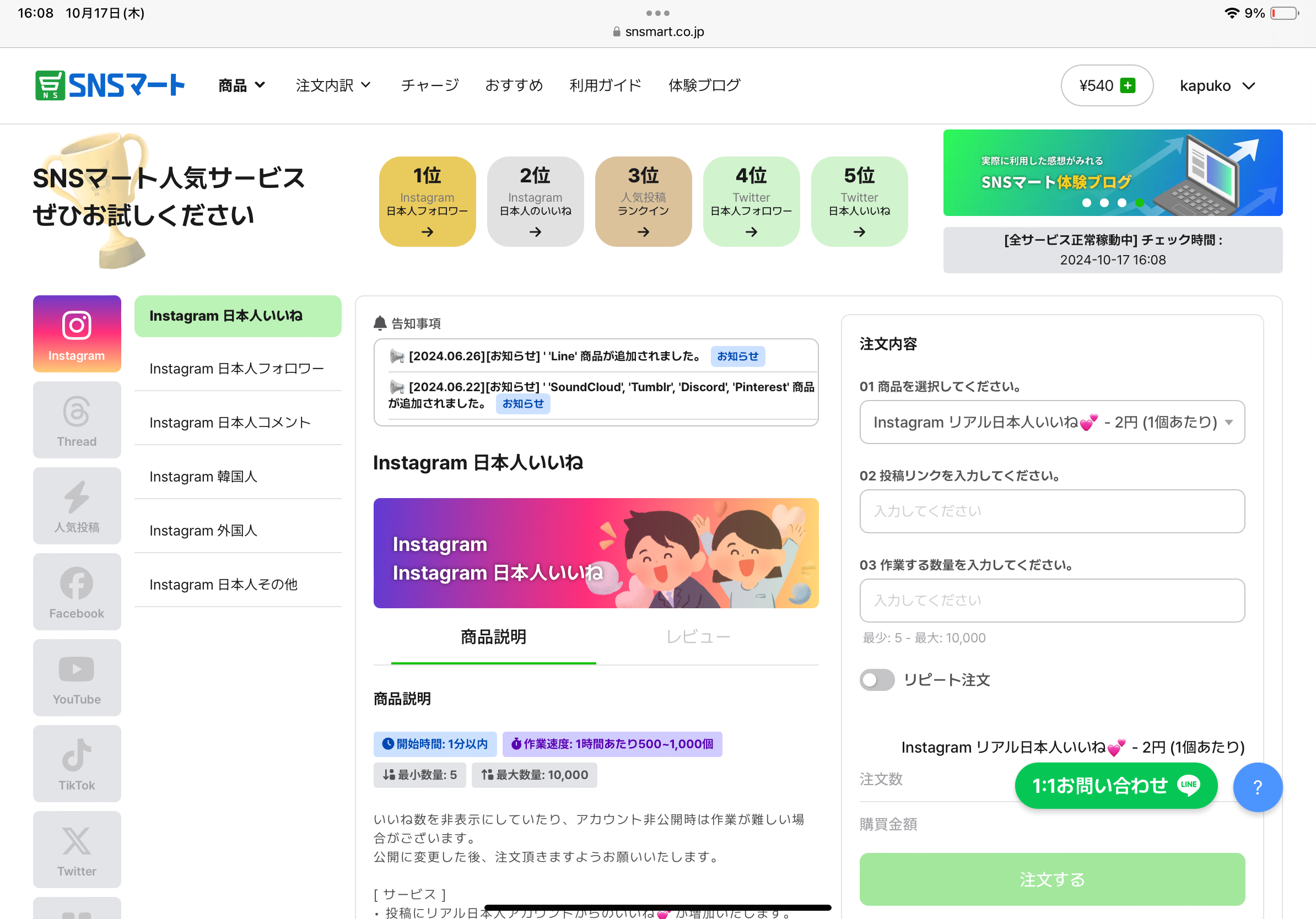This screenshot has width=1316, height=919.
Task: Click the SNSマート logo
Action: pyautogui.click(x=110, y=85)
